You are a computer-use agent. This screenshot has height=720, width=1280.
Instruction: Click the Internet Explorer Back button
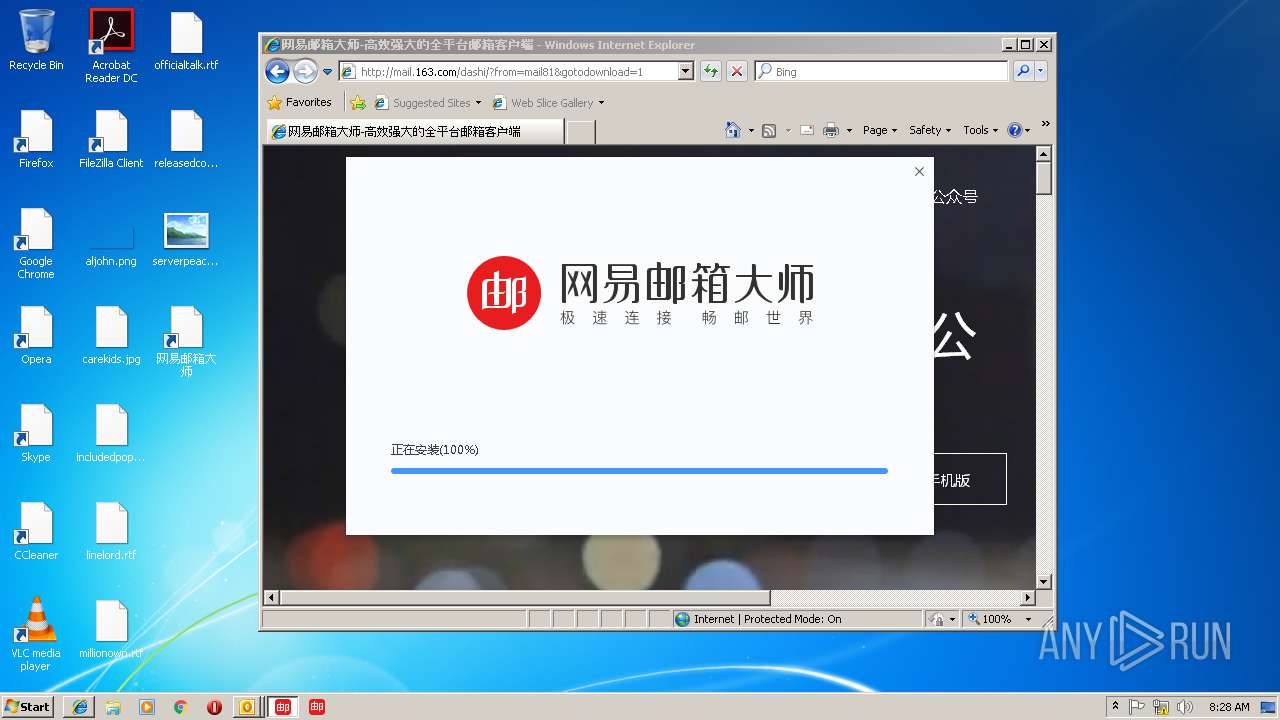pyautogui.click(x=277, y=71)
